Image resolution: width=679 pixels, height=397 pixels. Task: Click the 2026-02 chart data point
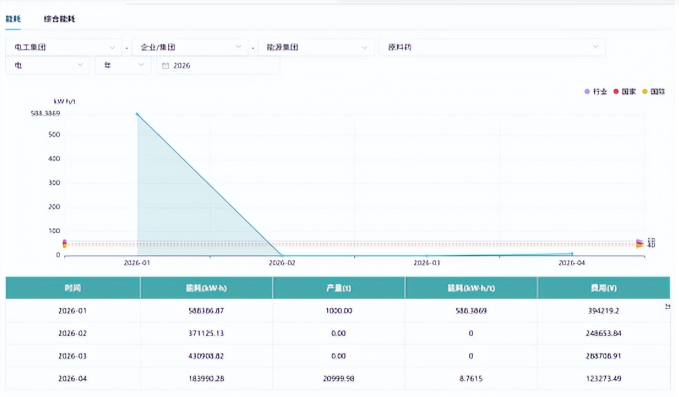click(x=282, y=255)
